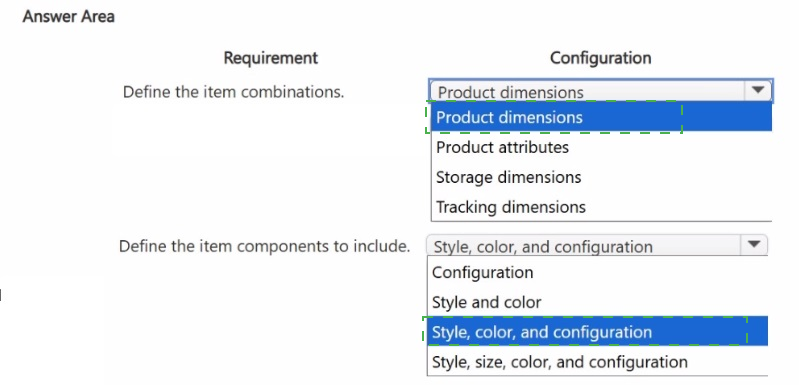The width and height of the screenshot is (799, 385).
Task: Click 'Define the item components to include' label
Action: (x=264, y=246)
